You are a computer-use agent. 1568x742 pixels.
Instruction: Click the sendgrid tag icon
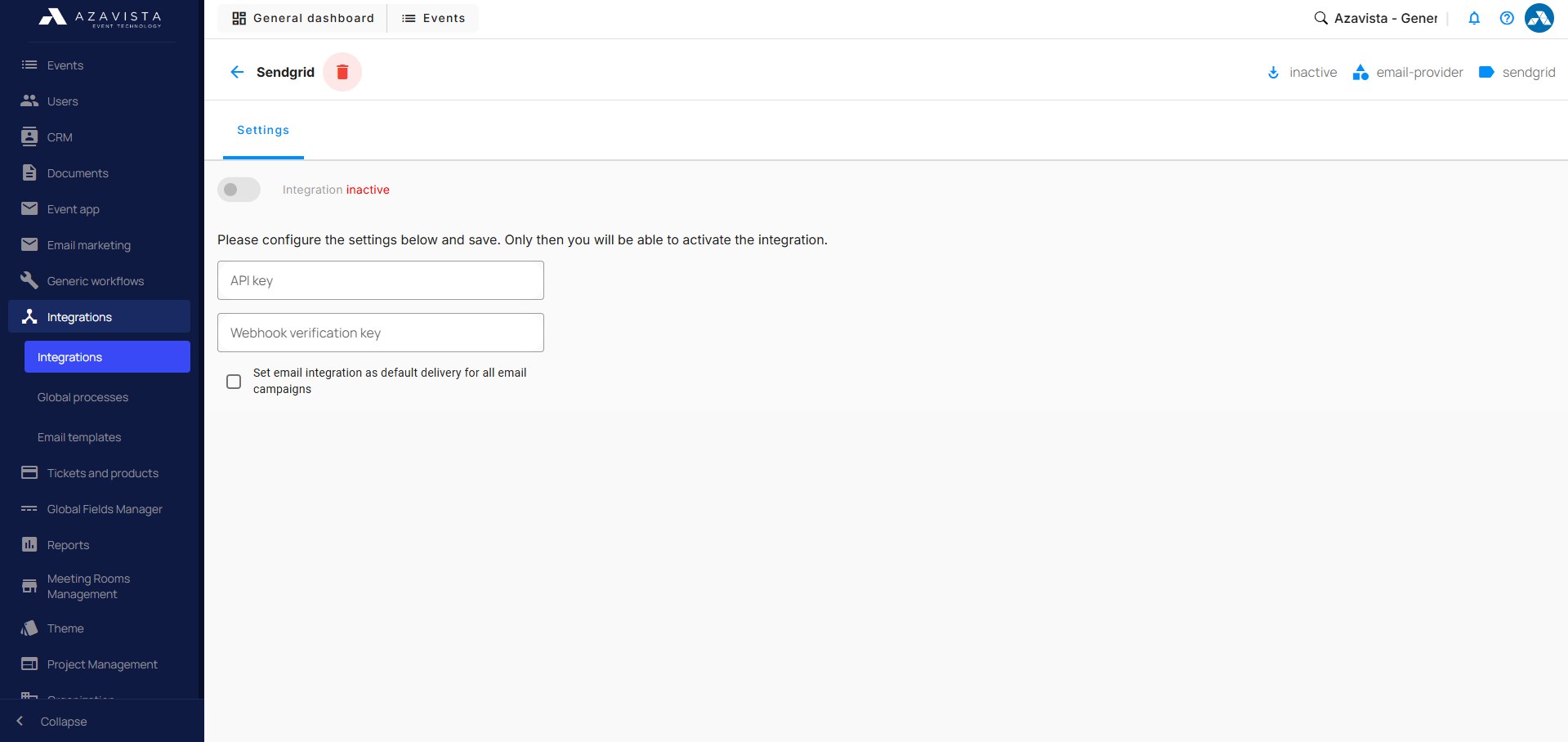tap(1486, 72)
